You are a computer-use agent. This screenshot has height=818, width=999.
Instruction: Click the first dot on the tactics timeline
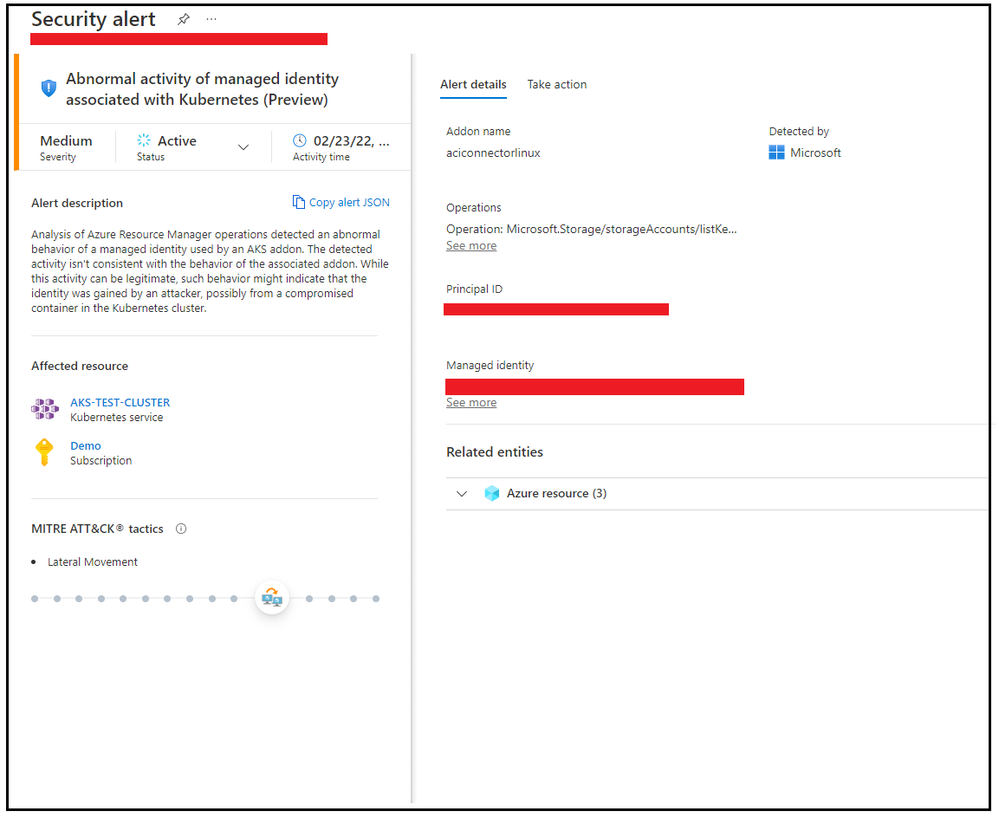coord(35,599)
